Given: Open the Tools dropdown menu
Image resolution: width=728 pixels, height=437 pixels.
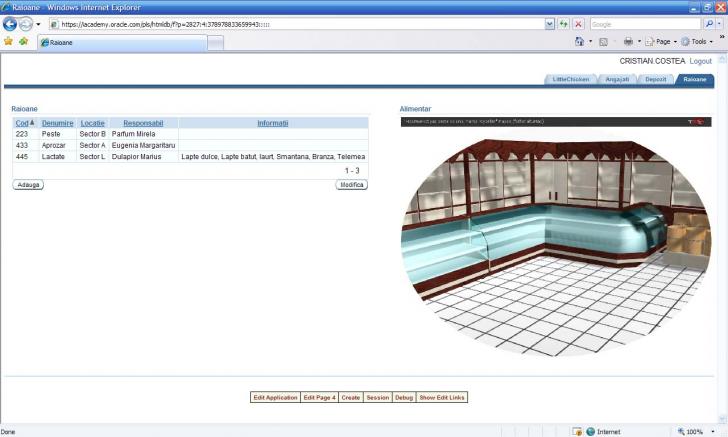Looking at the screenshot, I should 697,42.
